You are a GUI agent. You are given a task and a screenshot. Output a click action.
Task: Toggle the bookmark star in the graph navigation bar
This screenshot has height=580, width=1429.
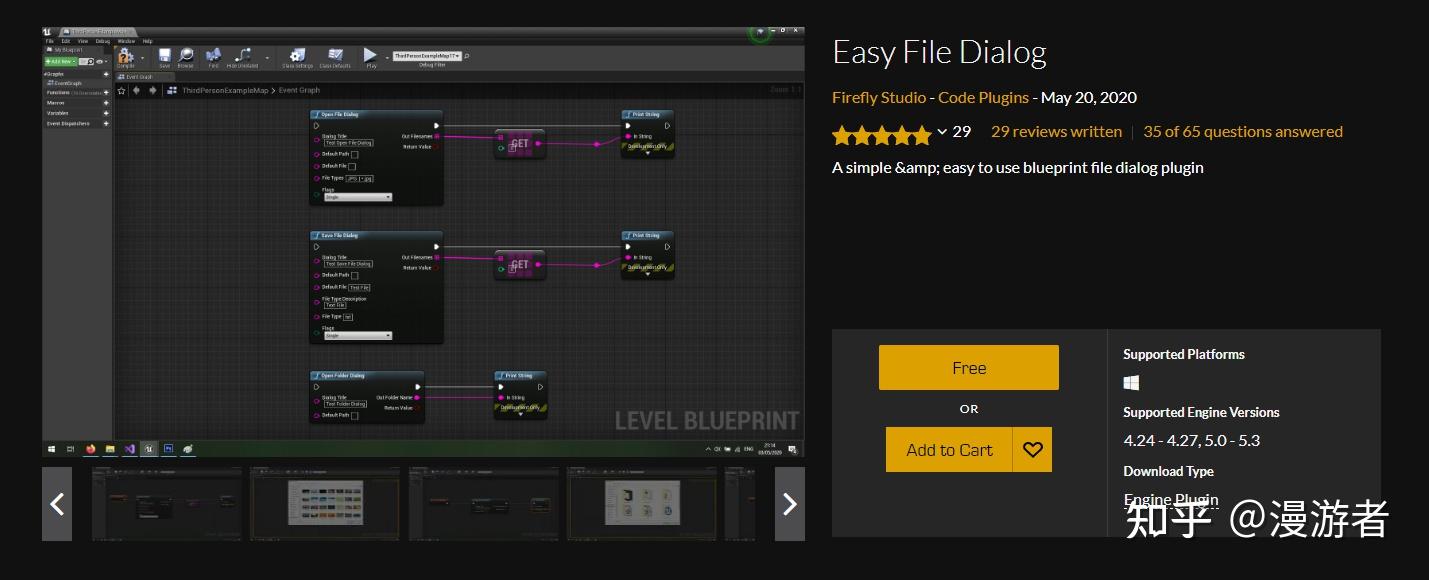[x=120, y=90]
